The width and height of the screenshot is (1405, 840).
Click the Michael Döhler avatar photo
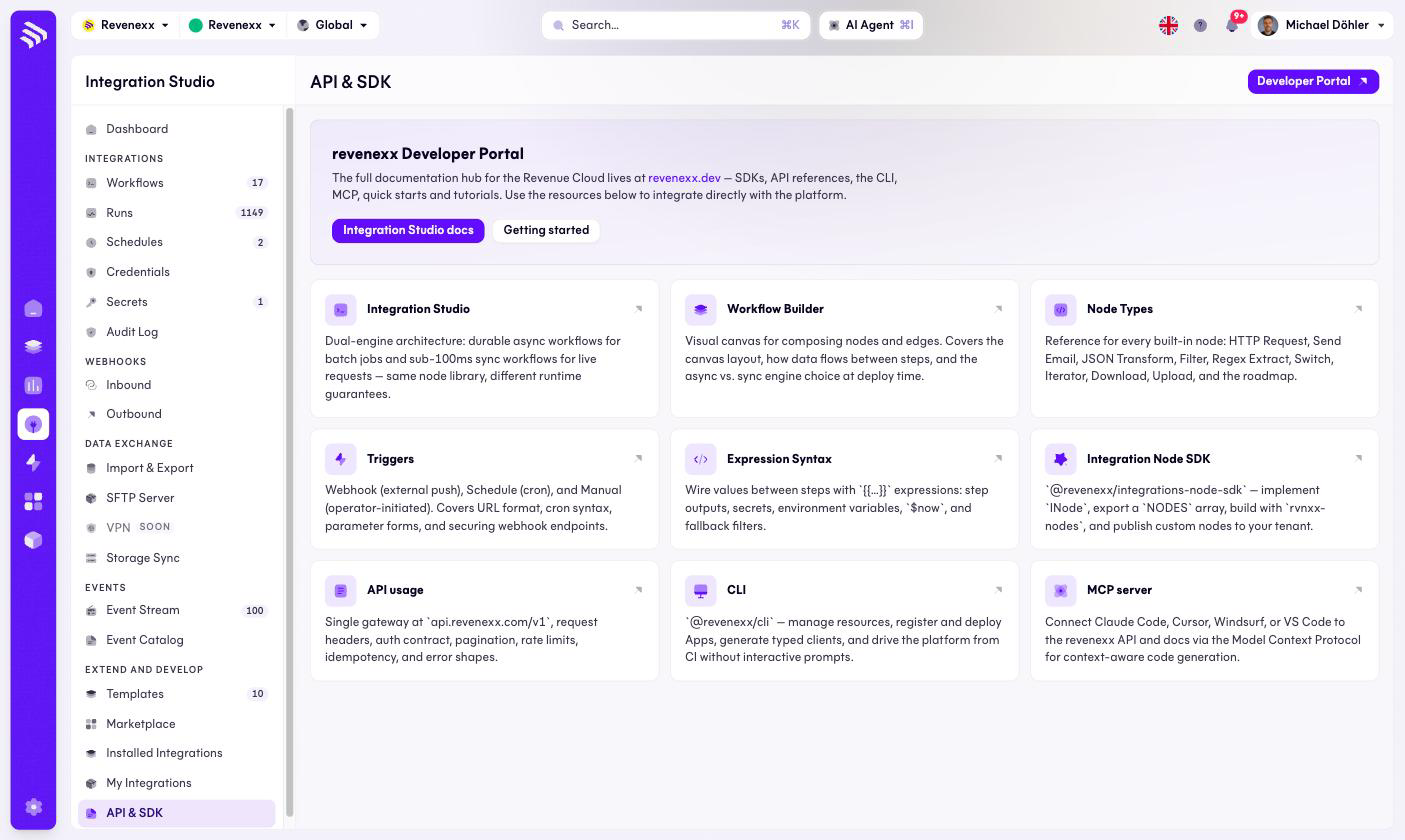click(x=1268, y=25)
